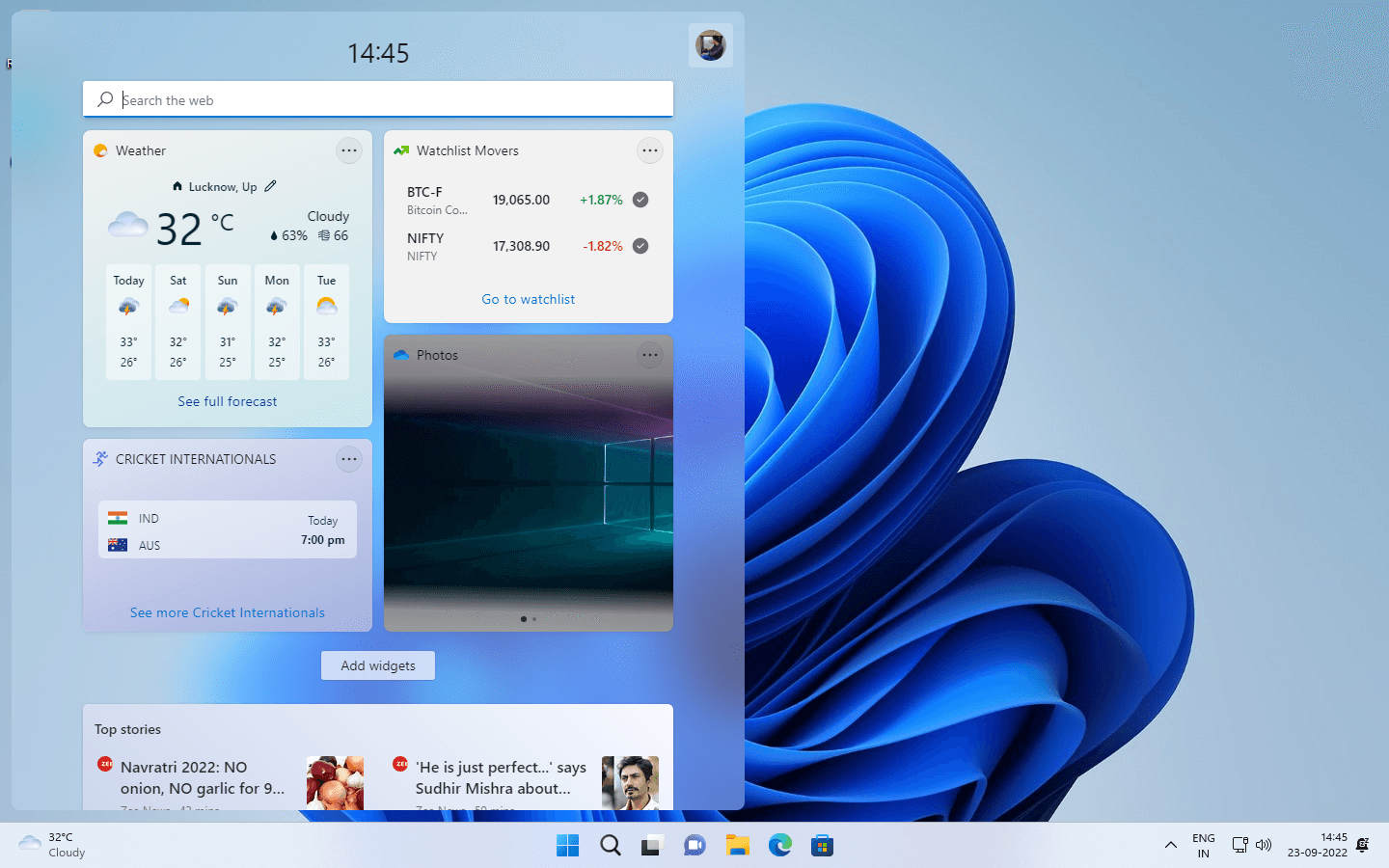Click the network tray icon
Image resolution: width=1389 pixels, height=868 pixels.
pos(1240,846)
